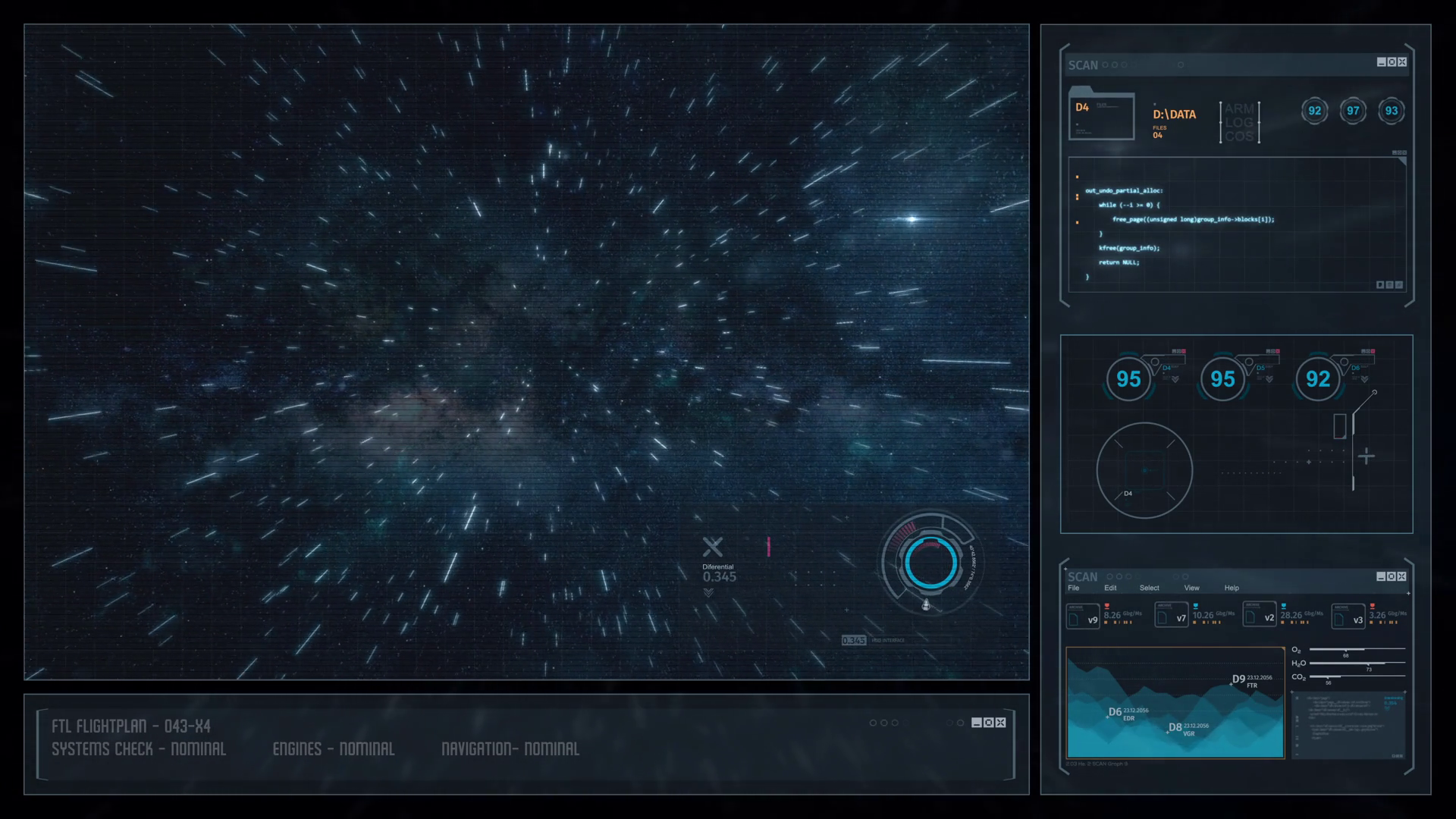Expand chevron below Diferential 0.345

click(708, 593)
